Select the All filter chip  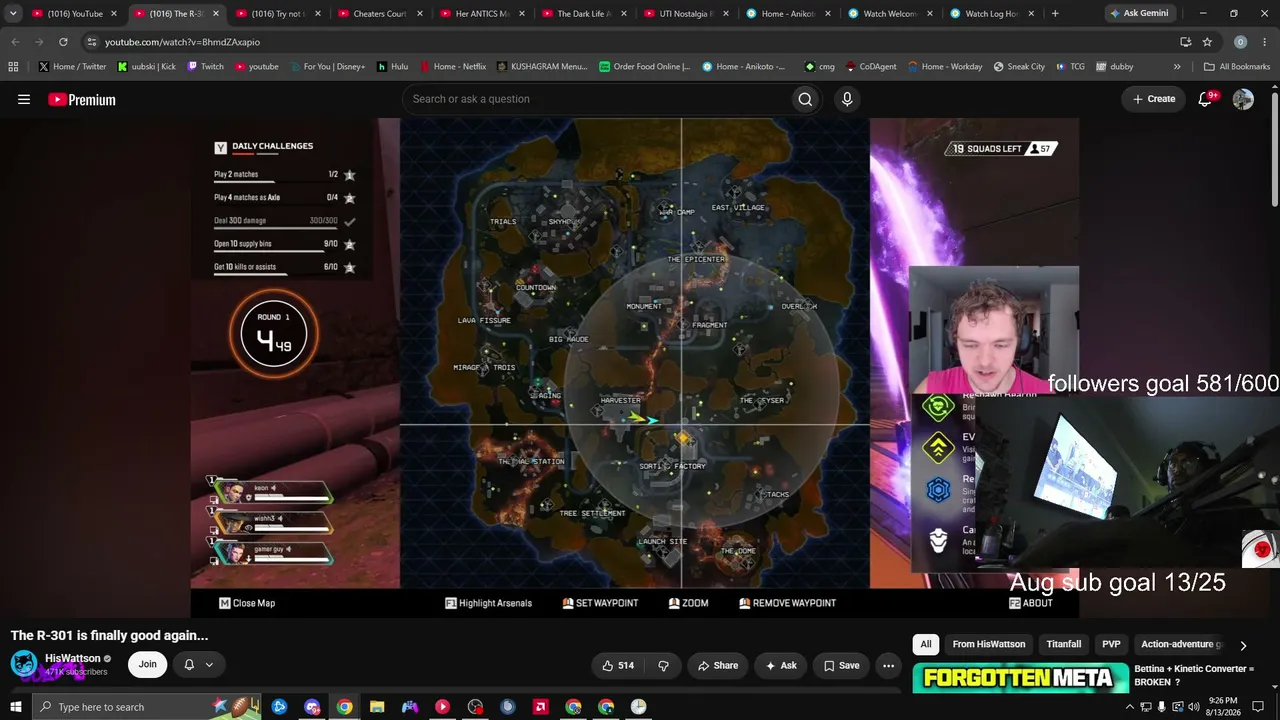coord(926,645)
